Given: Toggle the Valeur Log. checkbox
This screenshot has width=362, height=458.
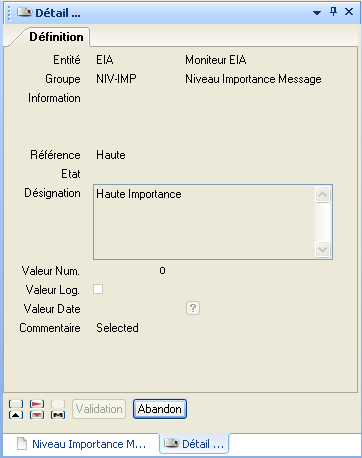Looking at the screenshot, I should 98,289.
